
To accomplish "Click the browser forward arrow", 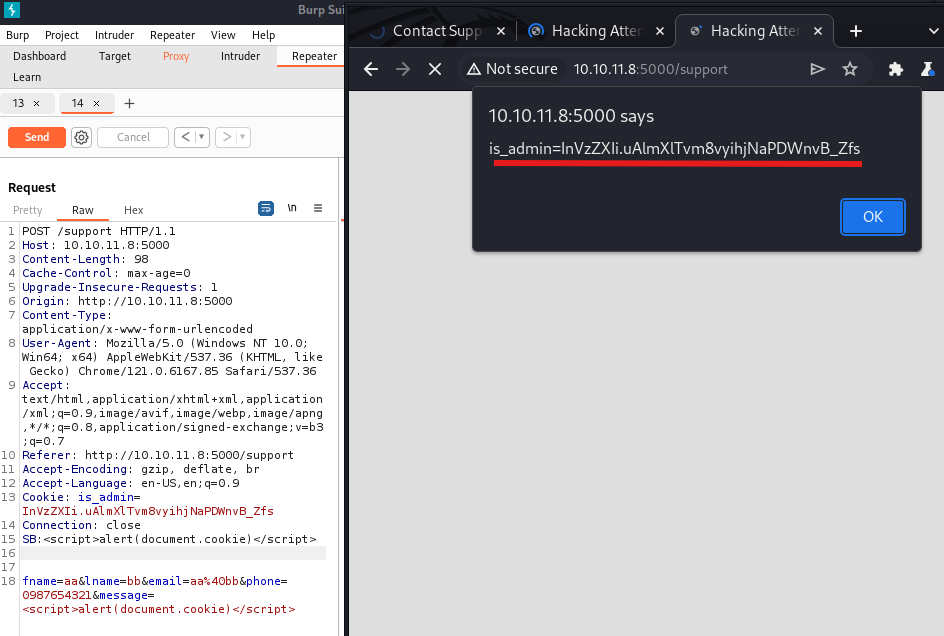I will click(x=403, y=69).
